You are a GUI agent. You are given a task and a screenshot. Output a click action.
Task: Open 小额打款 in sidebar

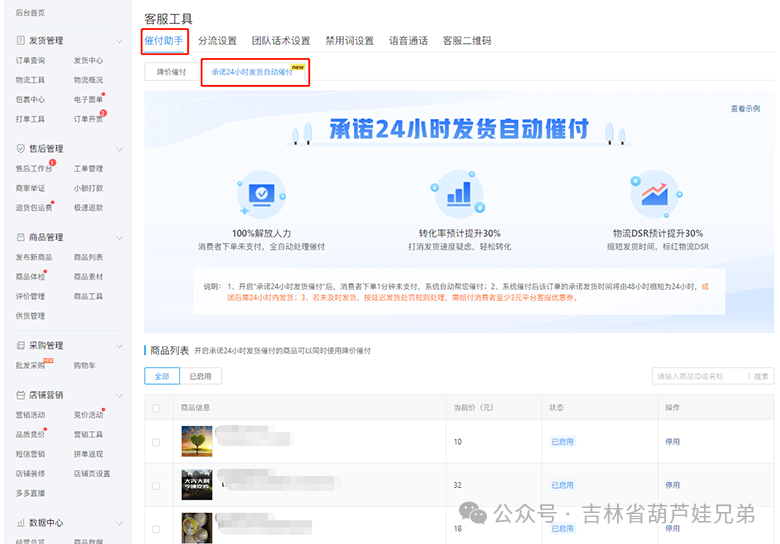point(88,188)
